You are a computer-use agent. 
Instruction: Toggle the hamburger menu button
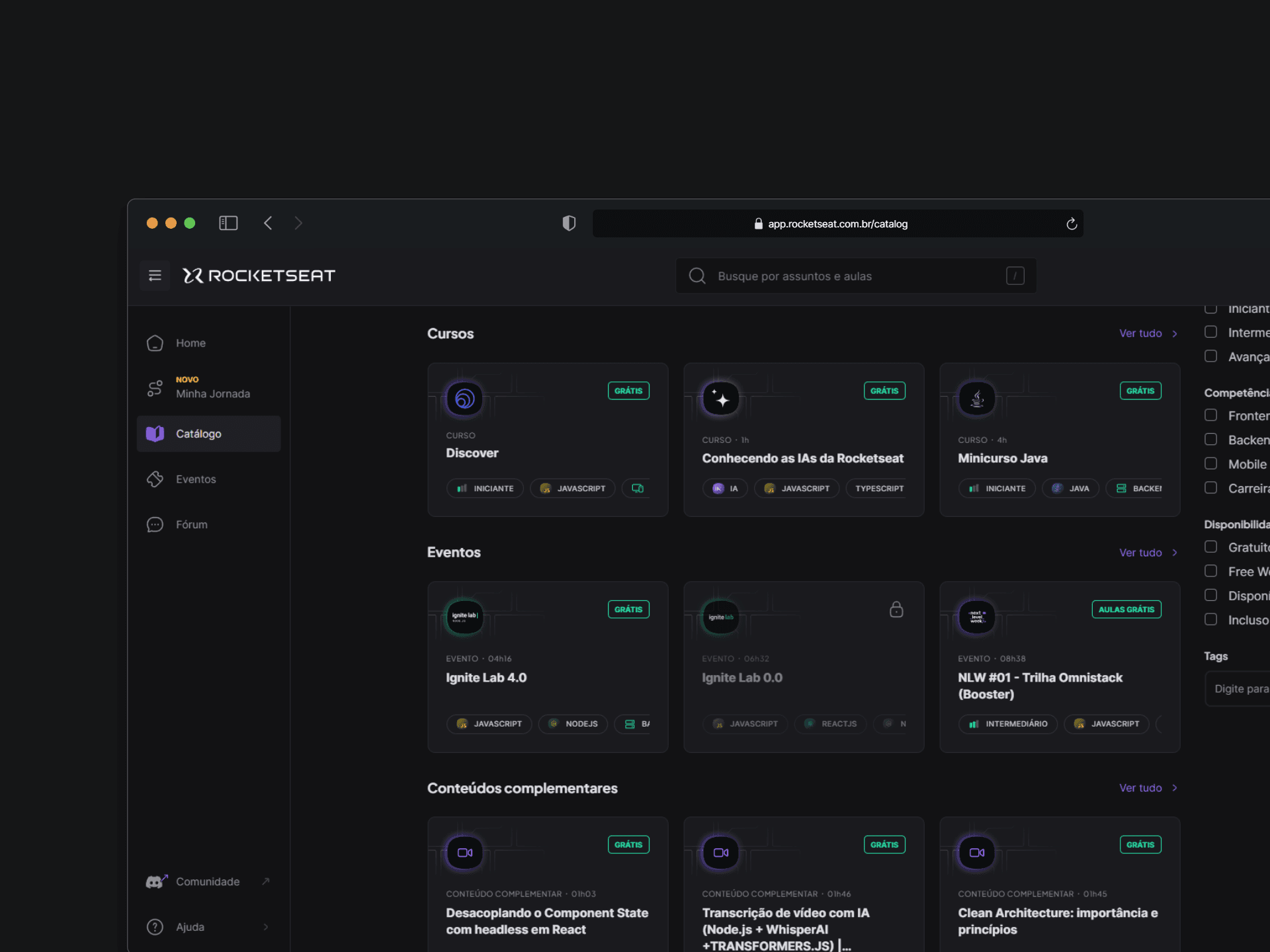(x=155, y=276)
